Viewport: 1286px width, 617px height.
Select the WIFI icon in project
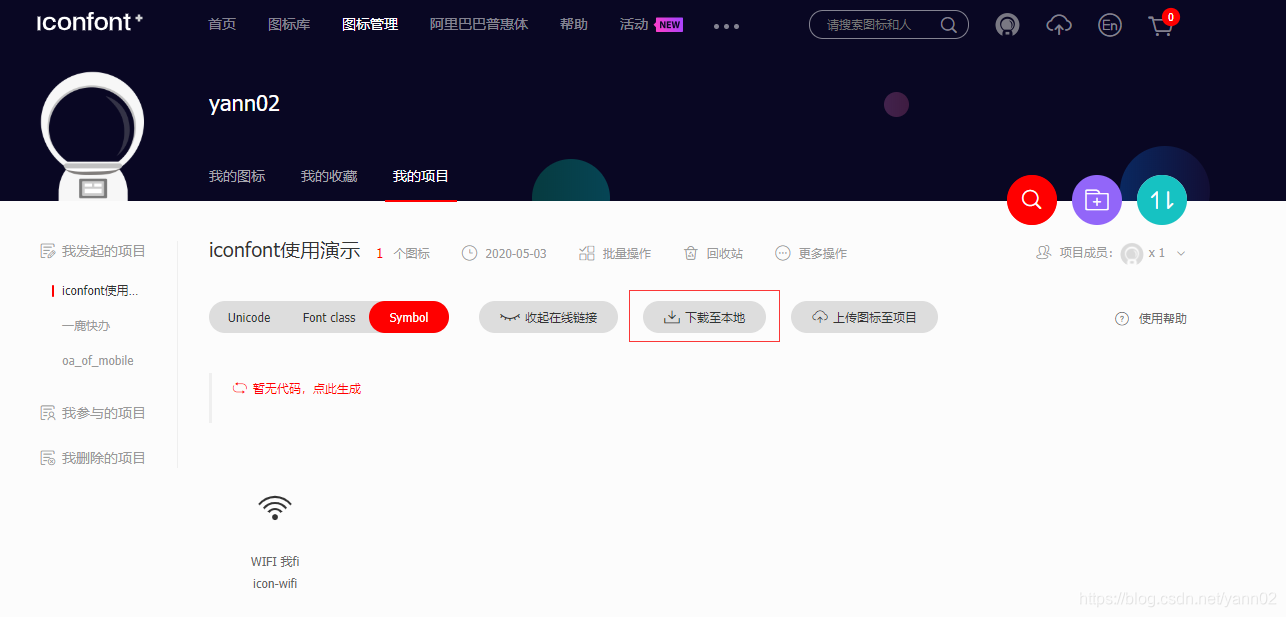[x=275, y=507]
